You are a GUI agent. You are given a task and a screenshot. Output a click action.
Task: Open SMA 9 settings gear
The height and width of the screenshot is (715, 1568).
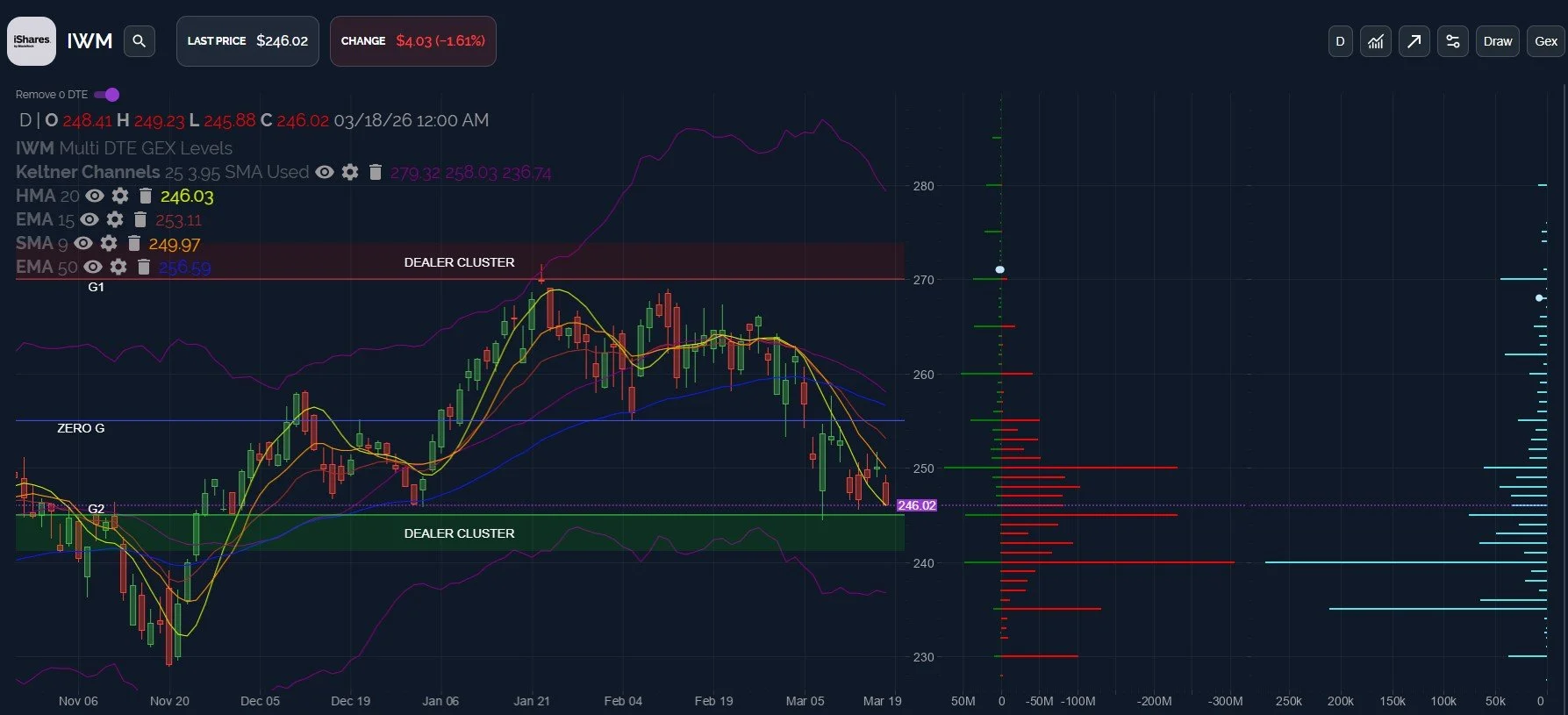(x=109, y=243)
